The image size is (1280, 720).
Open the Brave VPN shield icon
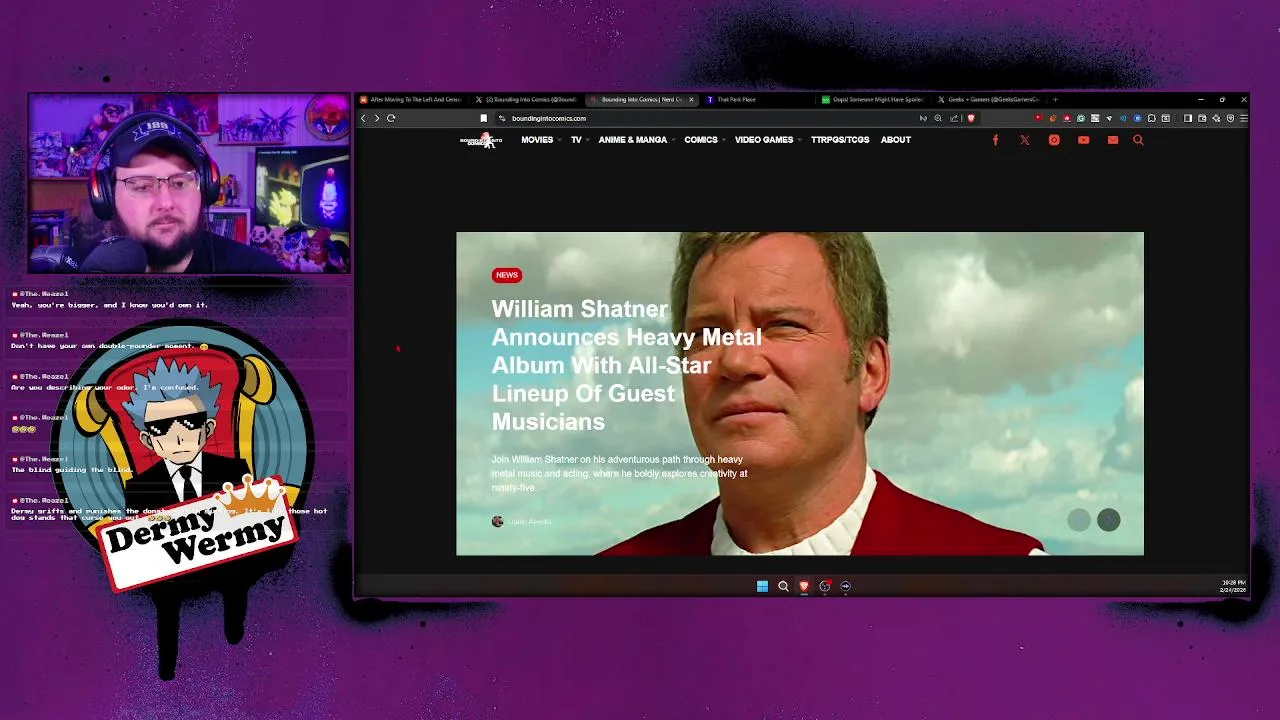tap(1230, 118)
